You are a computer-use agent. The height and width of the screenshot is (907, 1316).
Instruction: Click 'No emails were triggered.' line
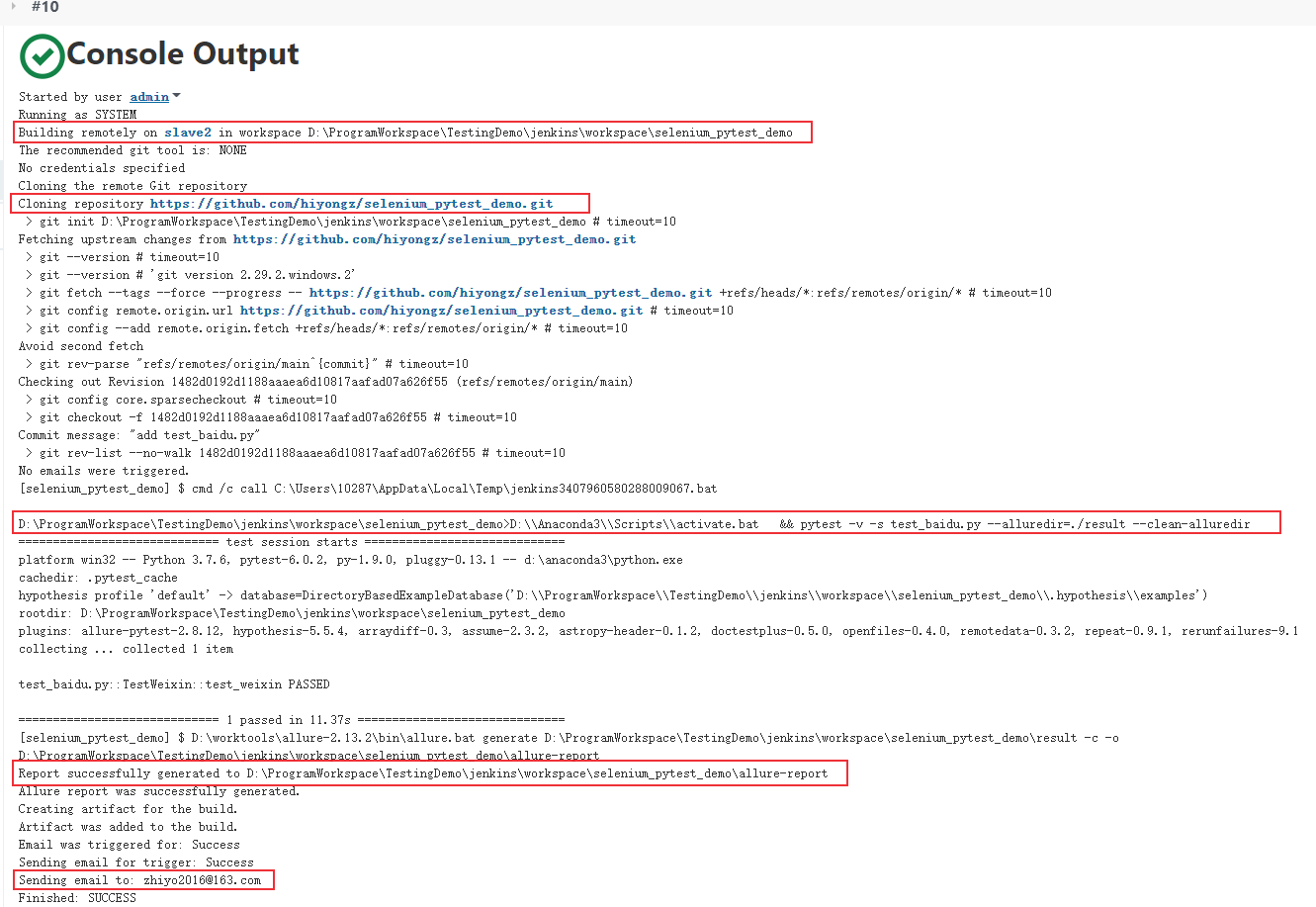[x=104, y=471]
